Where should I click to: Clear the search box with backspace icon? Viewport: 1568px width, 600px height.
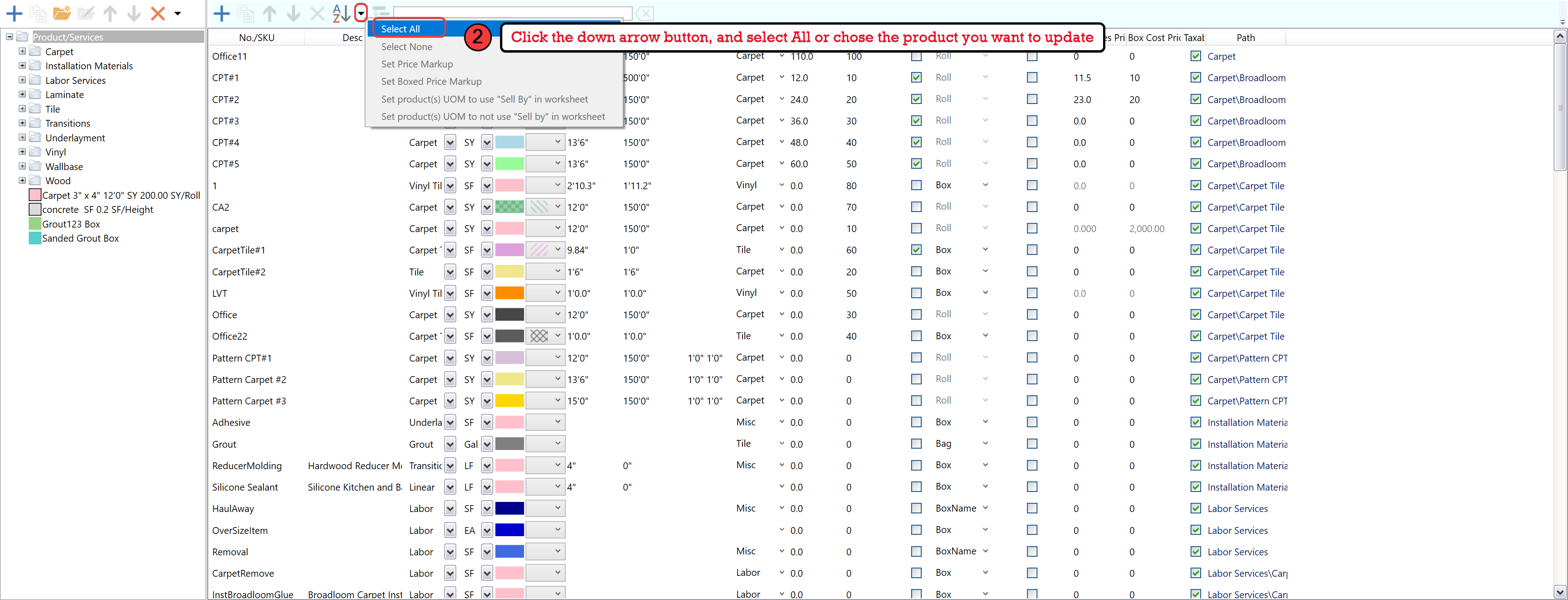[645, 13]
